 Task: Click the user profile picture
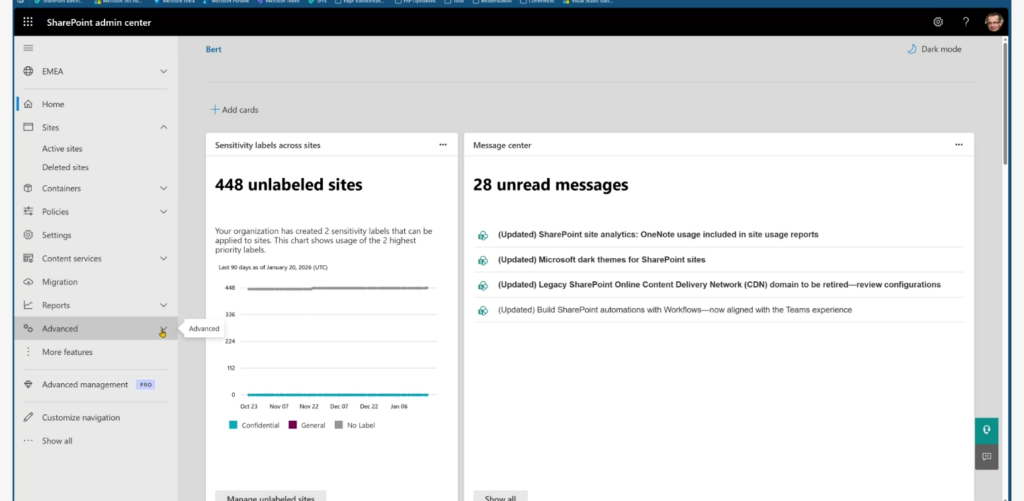click(993, 21)
